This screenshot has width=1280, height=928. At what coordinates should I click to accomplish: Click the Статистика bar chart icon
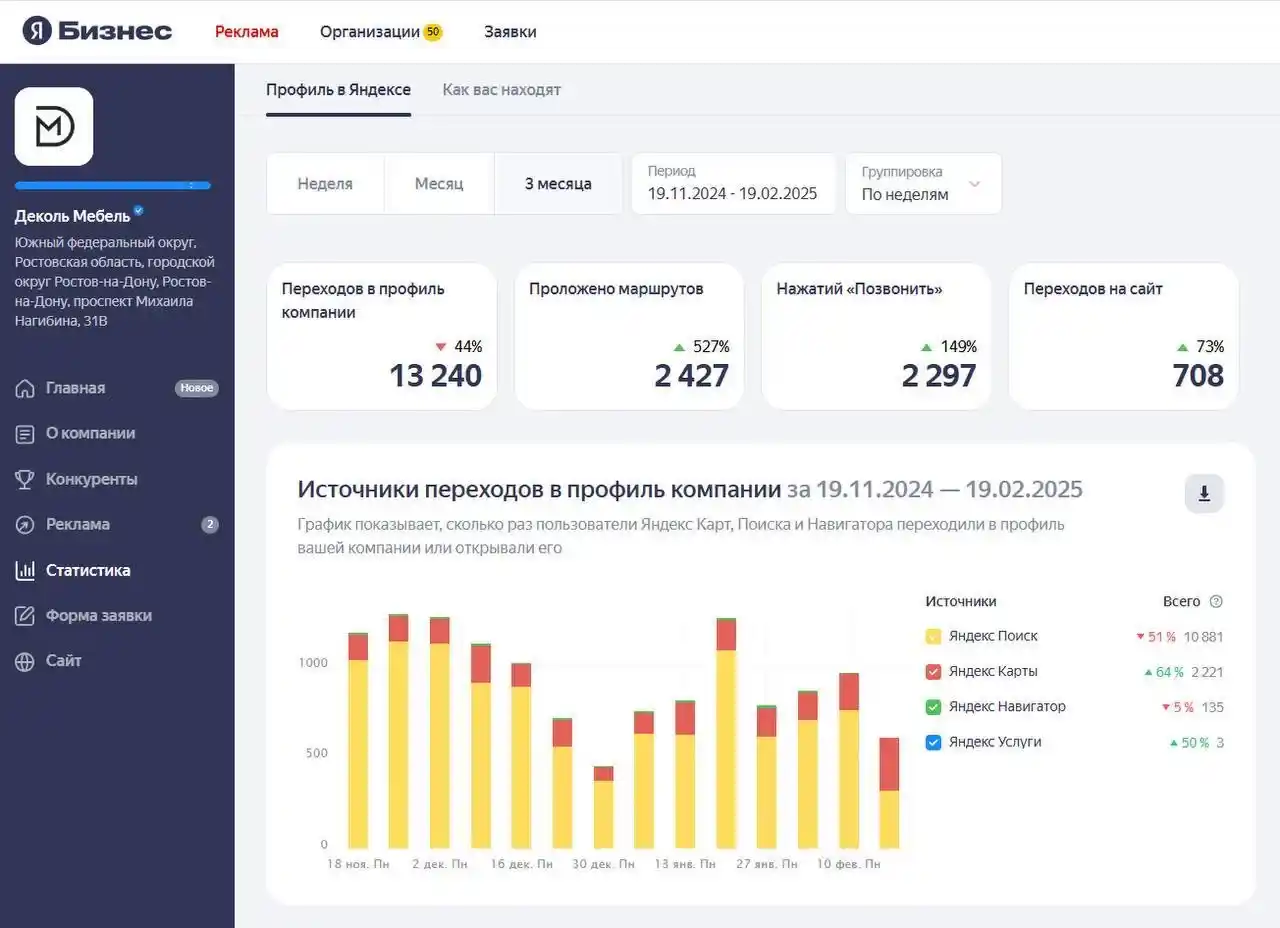[x=25, y=571]
